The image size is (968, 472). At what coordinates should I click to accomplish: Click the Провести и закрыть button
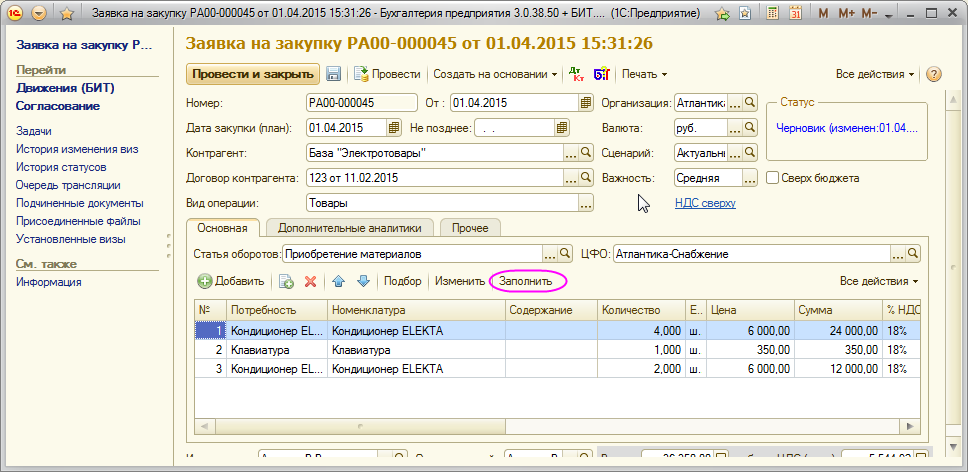pos(253,74)
